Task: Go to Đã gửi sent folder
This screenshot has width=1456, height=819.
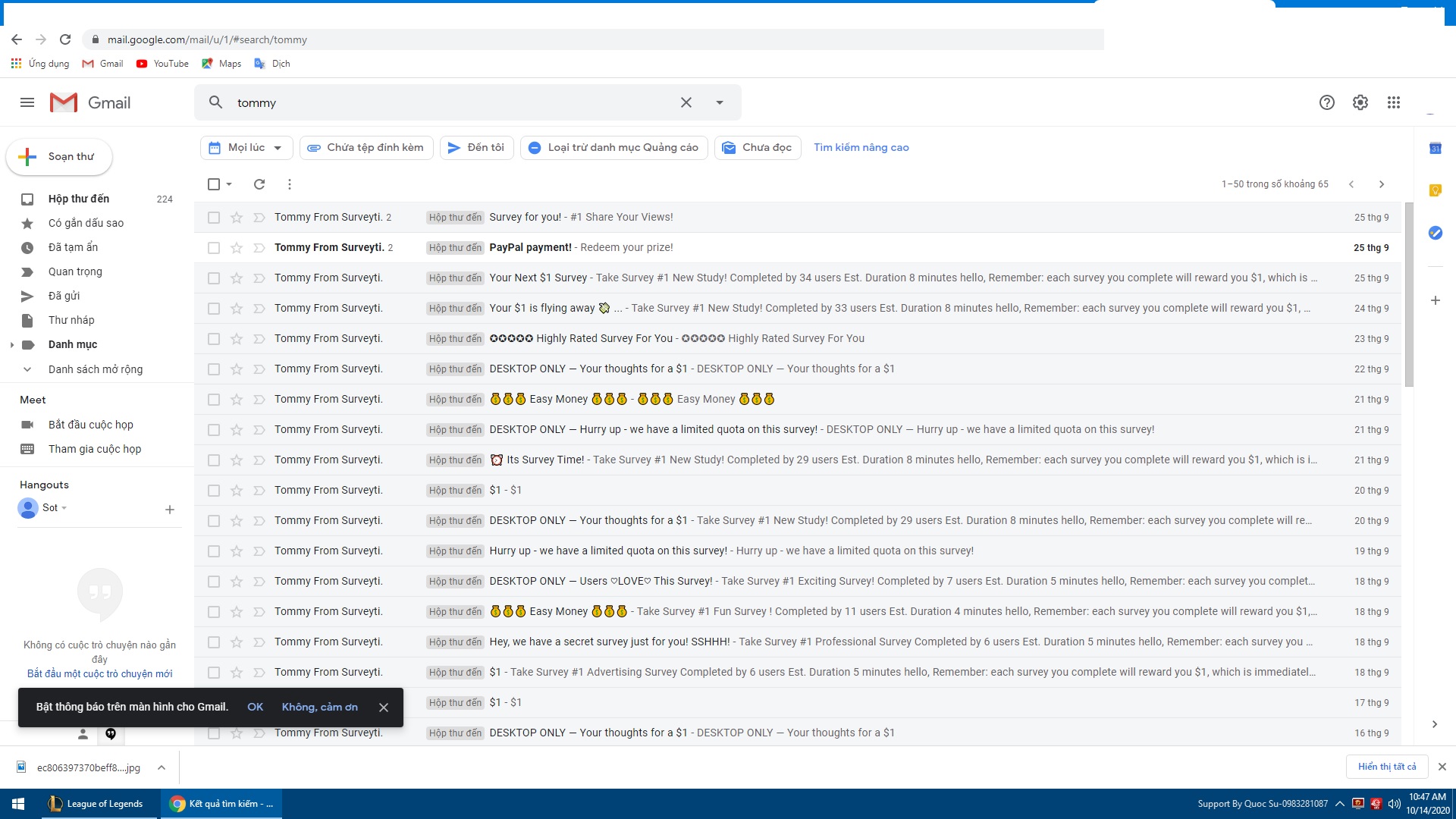Action: coord(64,296)
